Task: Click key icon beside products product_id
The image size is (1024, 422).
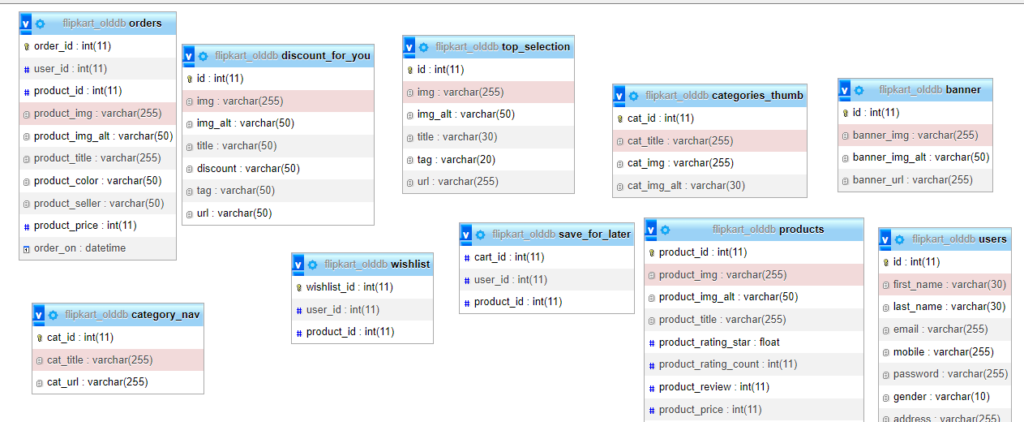Action: point(652,253)
